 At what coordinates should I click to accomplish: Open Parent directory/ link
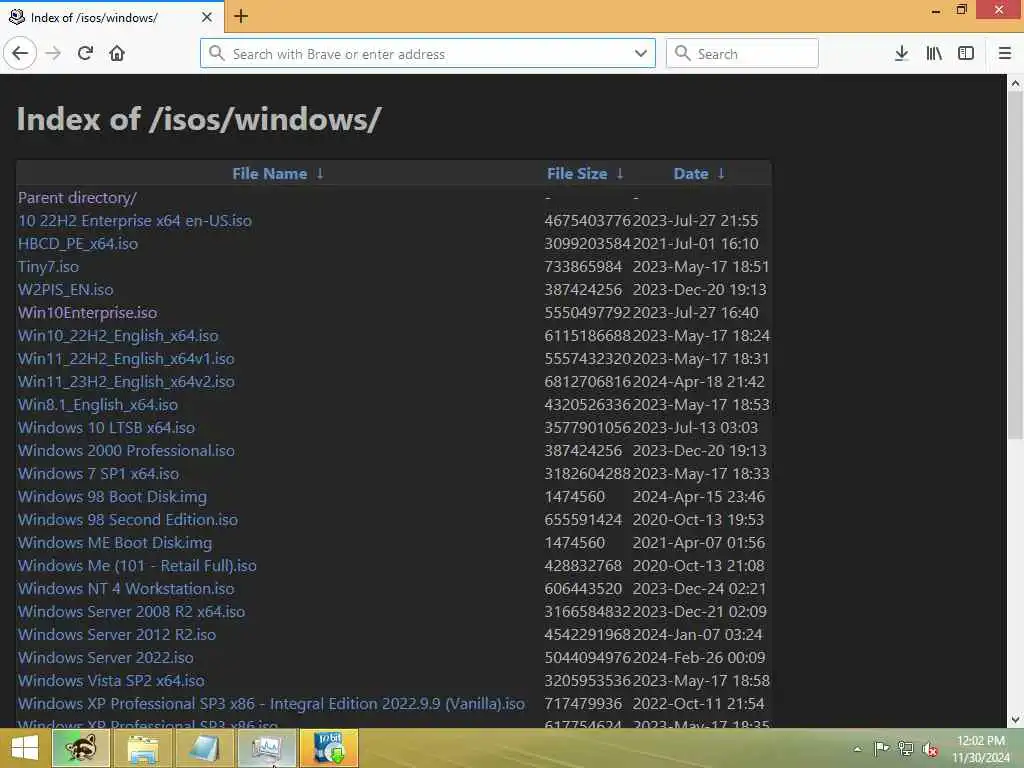(x=77, y=198)
